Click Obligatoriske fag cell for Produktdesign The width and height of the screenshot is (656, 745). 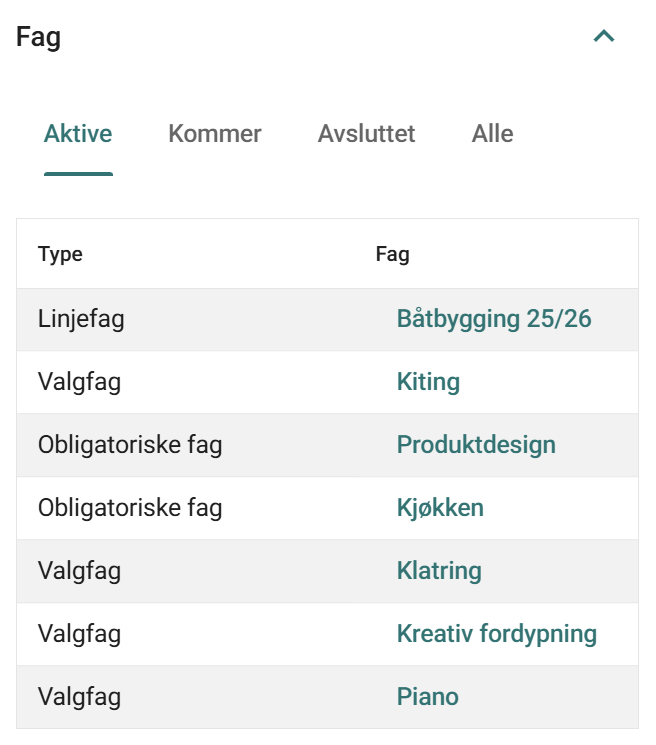tap(130, 445)
